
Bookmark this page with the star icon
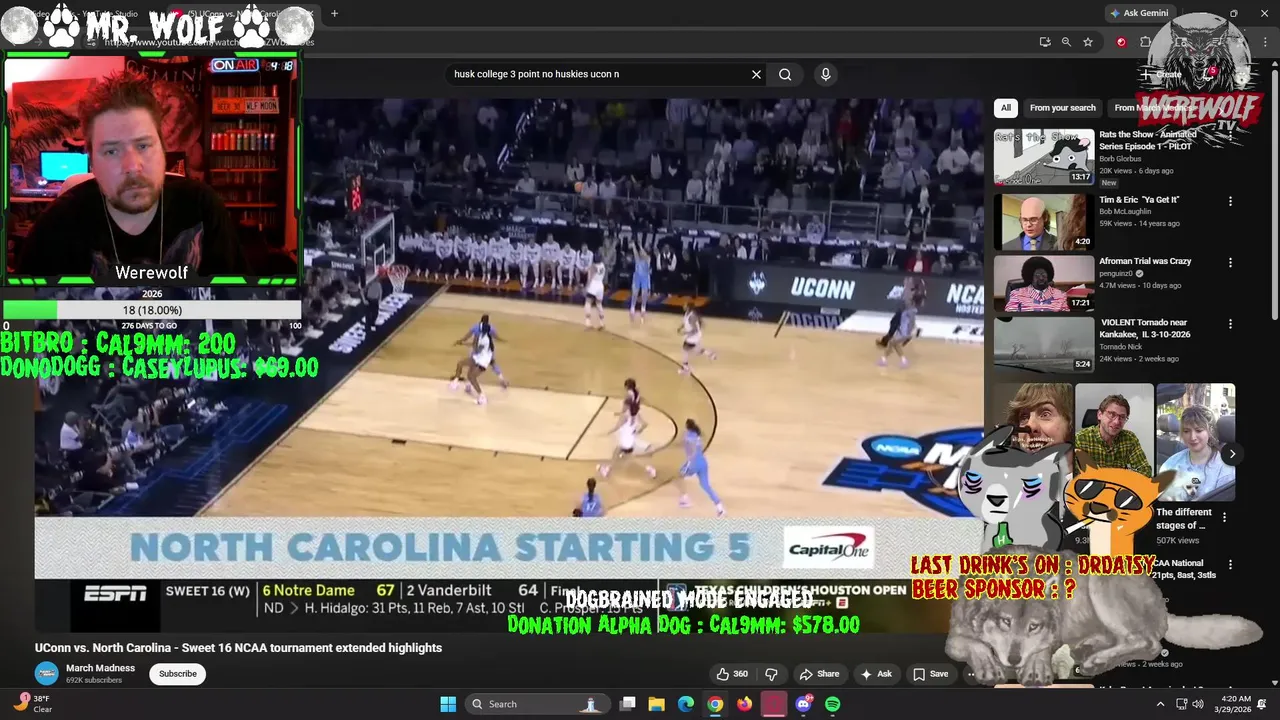[x=1088, y=42]
